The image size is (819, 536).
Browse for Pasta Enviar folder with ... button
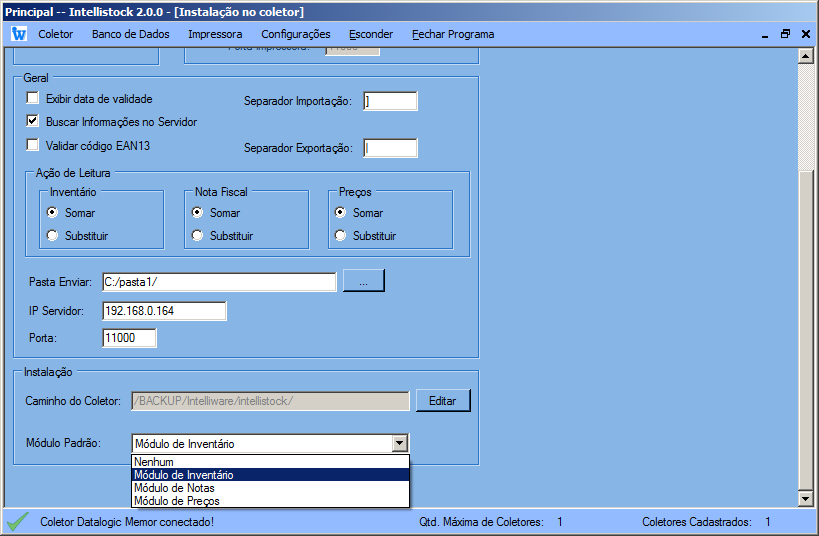(x=364, y=281)
